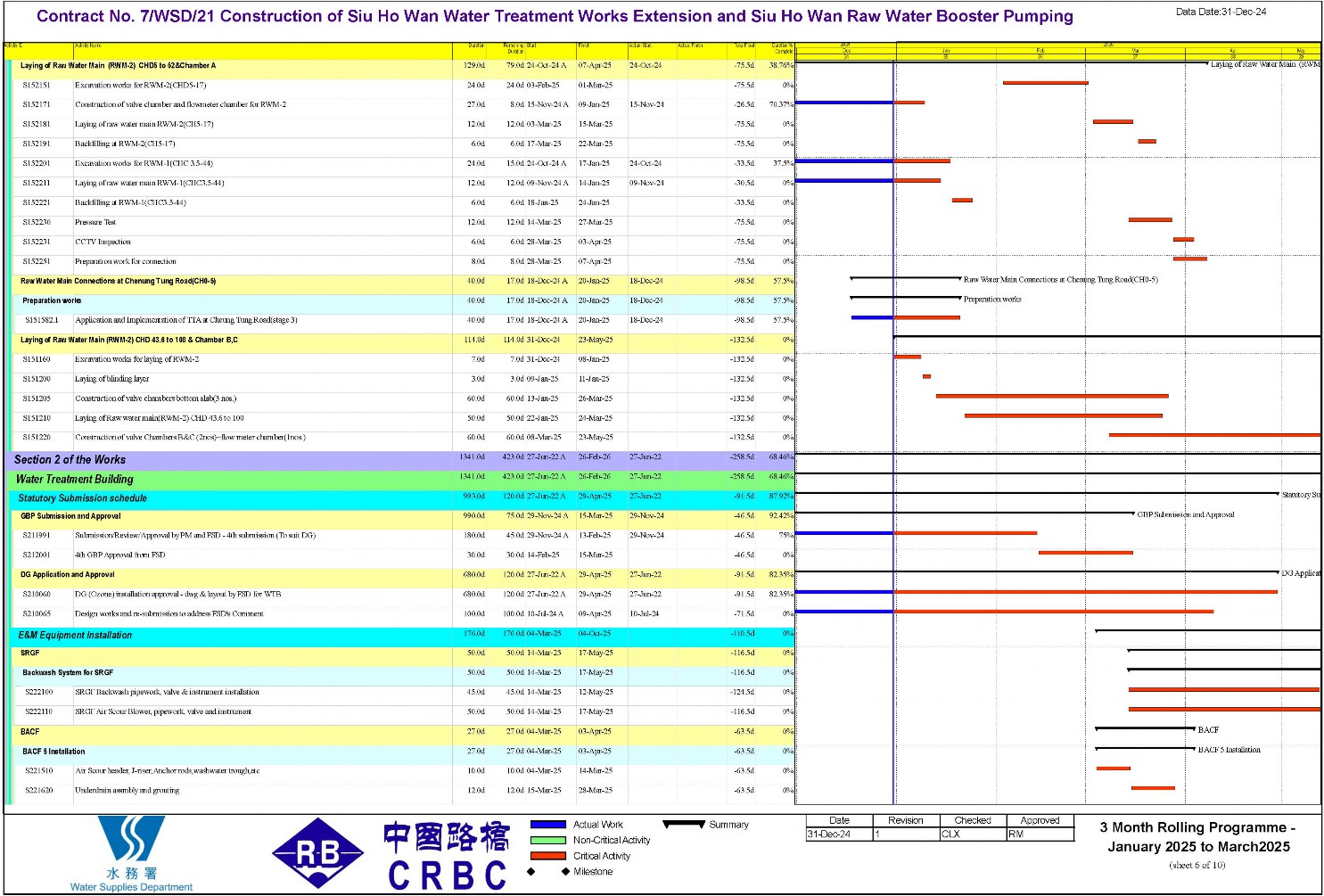Click the red Gantt bar for Pressure Test

pyautogui.click(x=1150, y=220)
